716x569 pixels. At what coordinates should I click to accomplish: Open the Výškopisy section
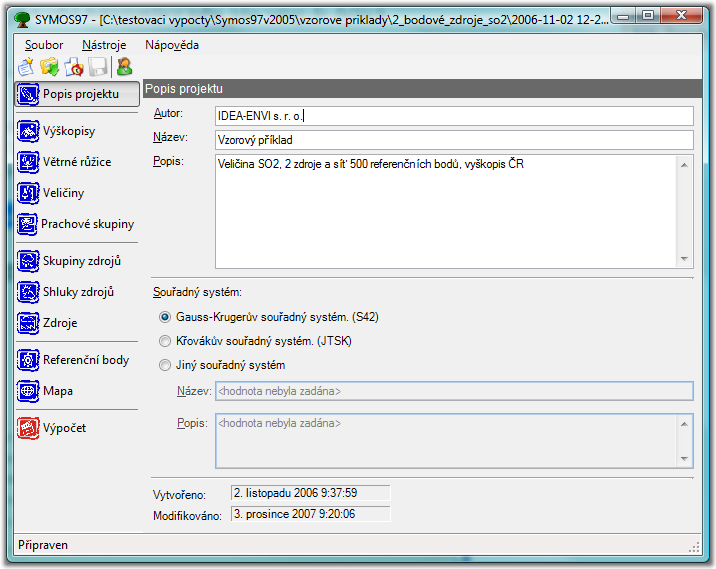57,132
